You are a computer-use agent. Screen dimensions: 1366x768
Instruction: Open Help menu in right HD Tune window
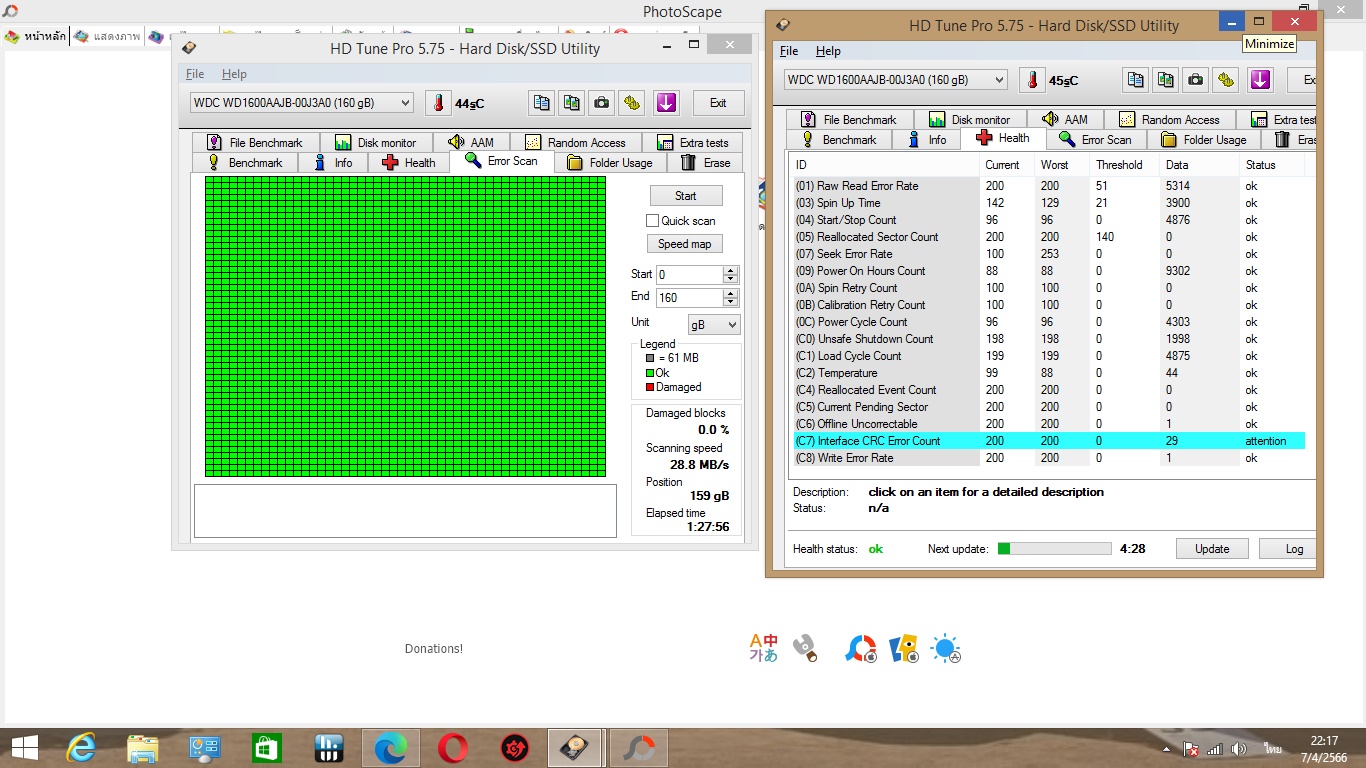coord(828,51)
